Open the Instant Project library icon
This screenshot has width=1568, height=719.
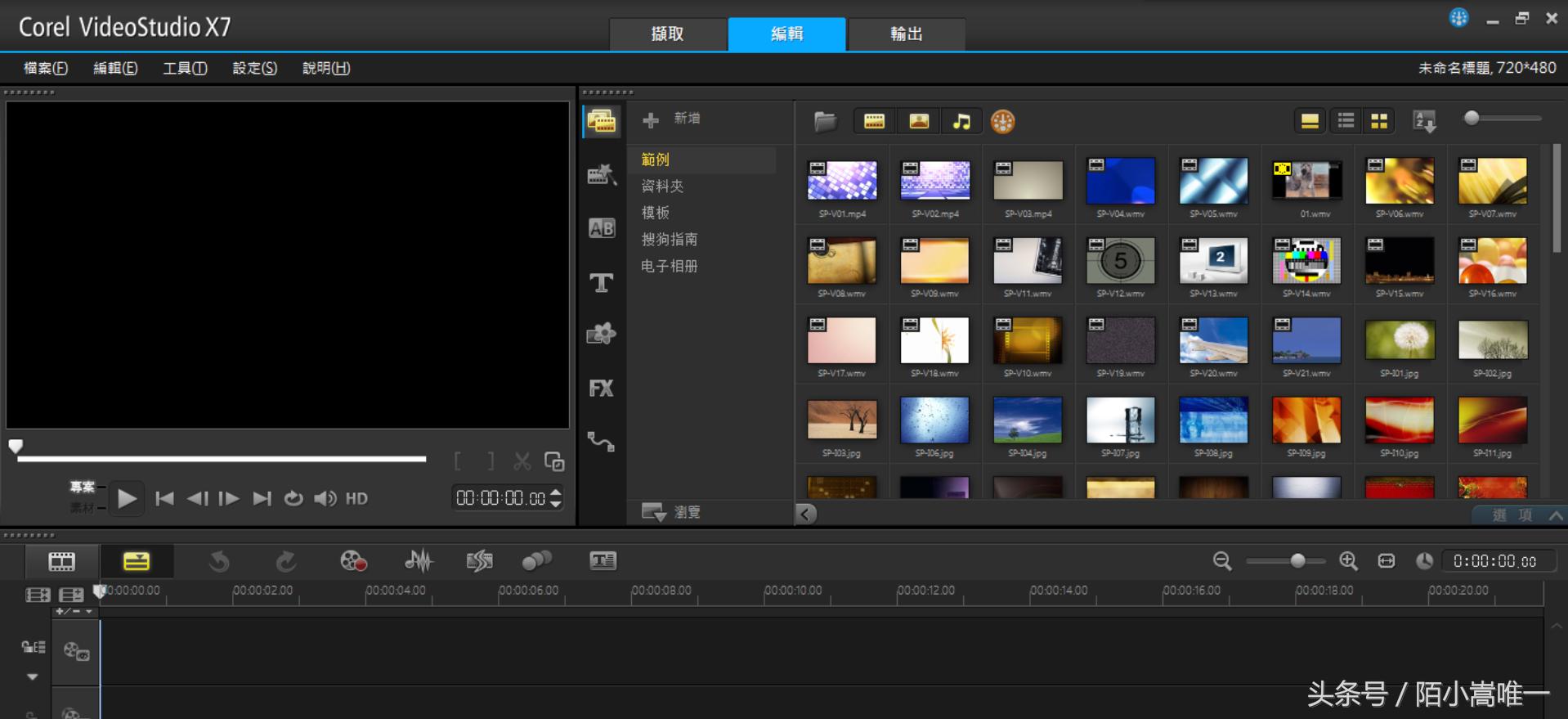[x=601, y=174]
